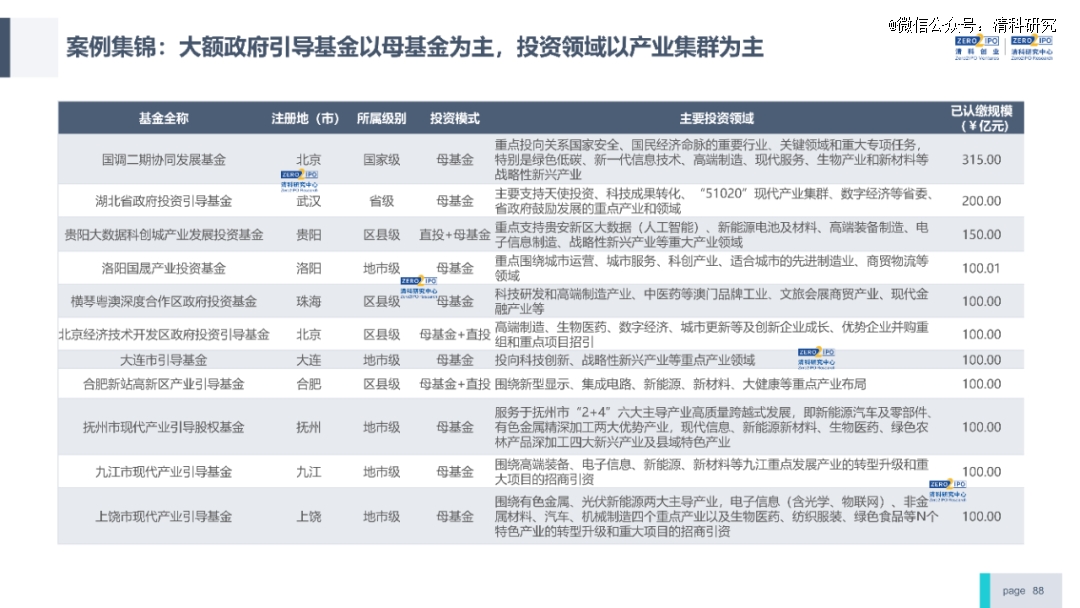Click 地市级 in the 洛阳 row
This screenshot has height=608, width=1080.
[382, 269]
